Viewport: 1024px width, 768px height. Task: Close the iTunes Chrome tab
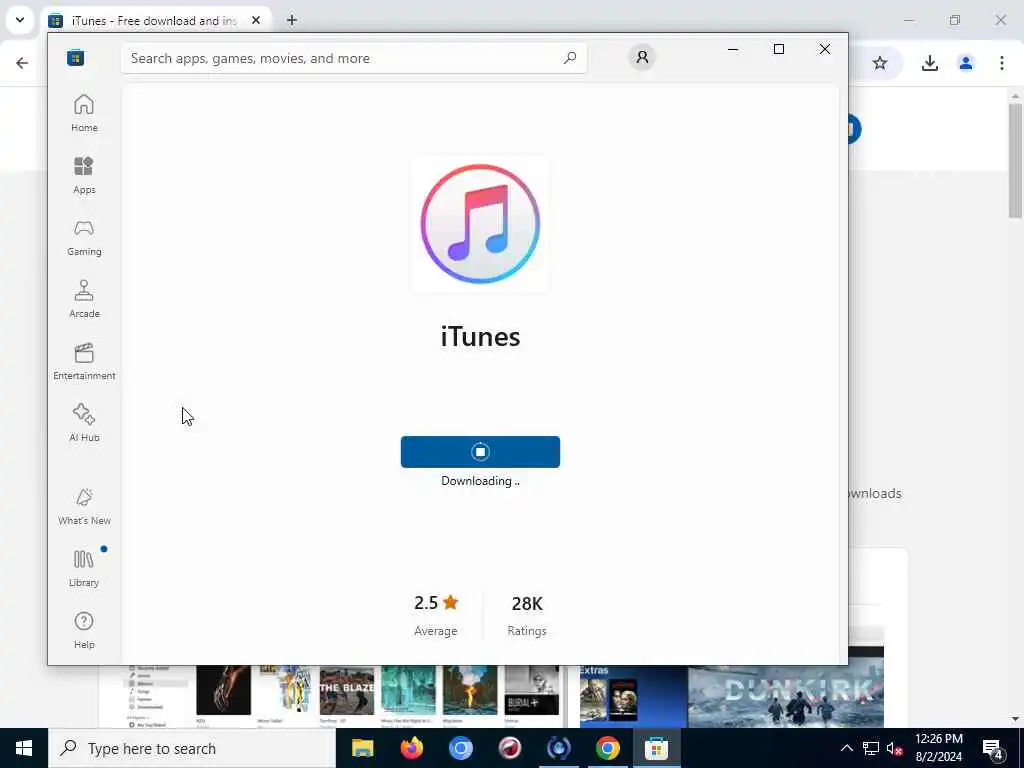click(256, 20)
